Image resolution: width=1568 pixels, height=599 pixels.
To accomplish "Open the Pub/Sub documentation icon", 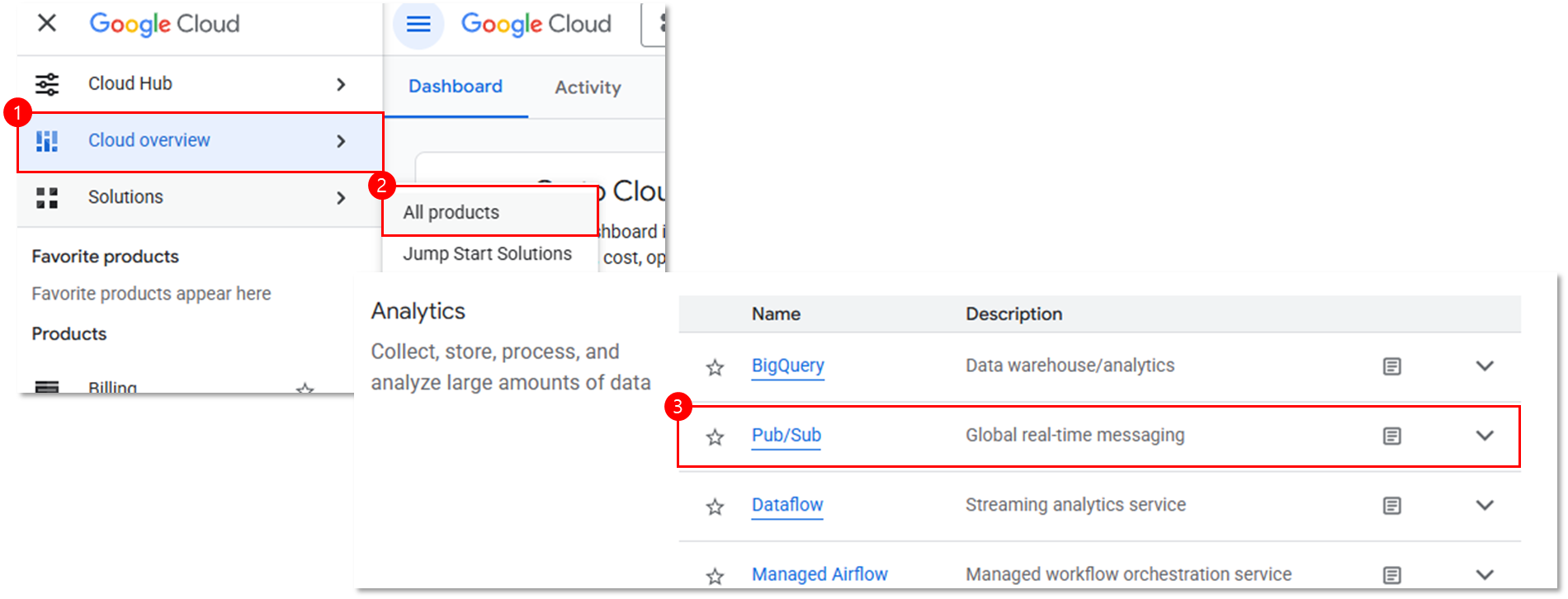I will click(1391, 436).
